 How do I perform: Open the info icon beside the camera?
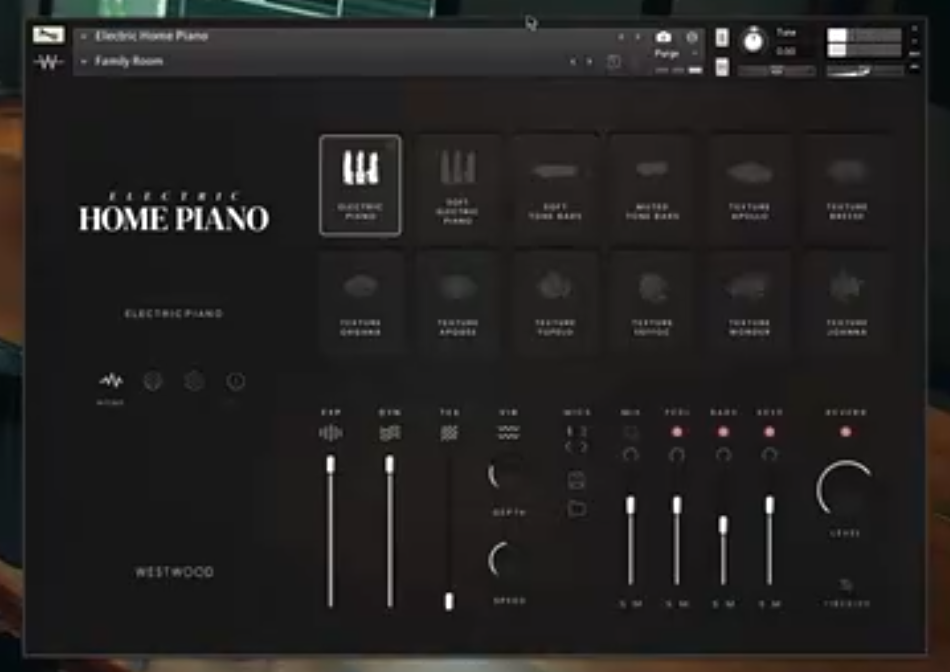[x=692, y=37]
